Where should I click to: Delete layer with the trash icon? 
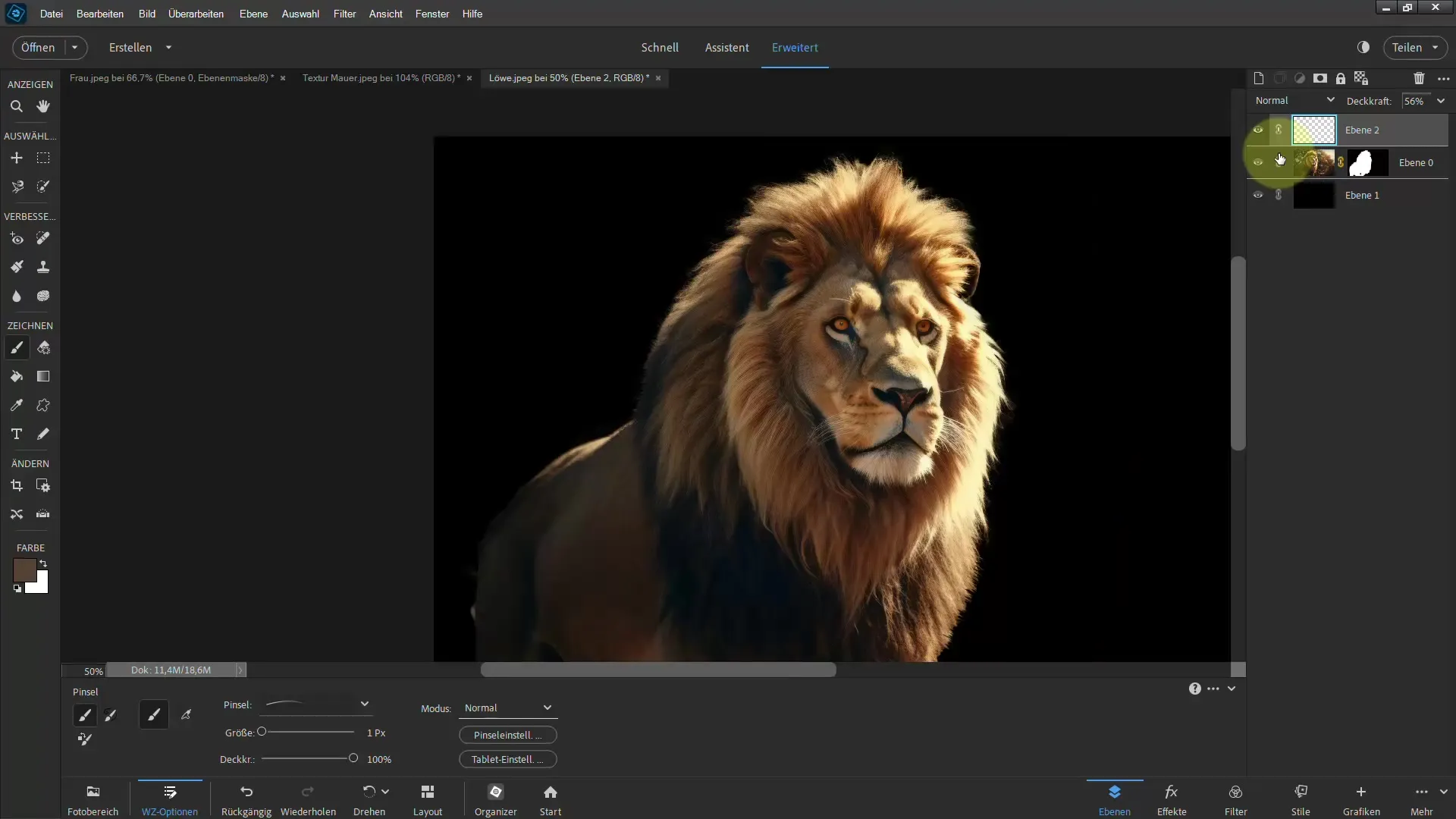click(x=1419, y=78)
